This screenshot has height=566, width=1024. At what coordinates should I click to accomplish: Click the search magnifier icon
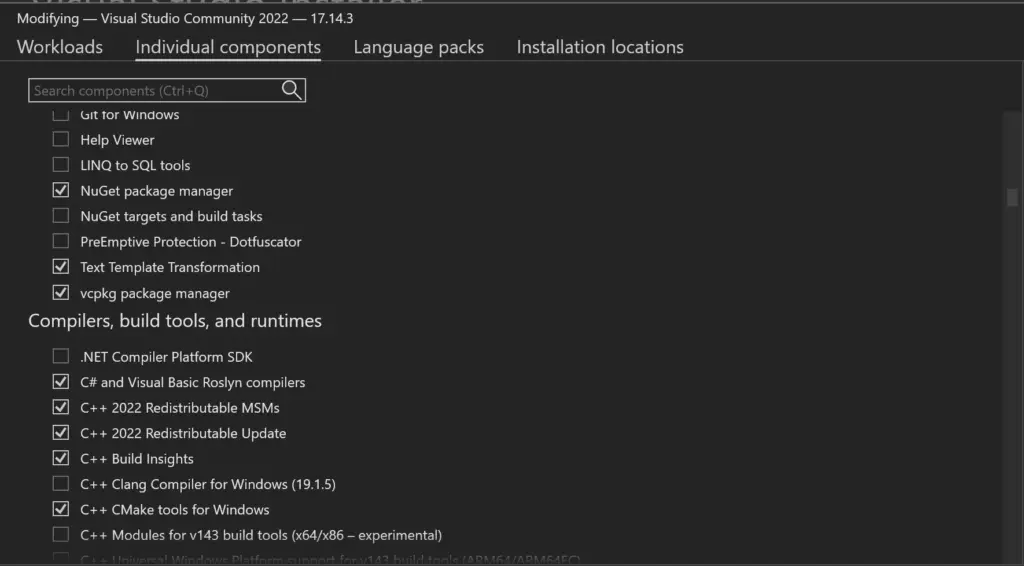click(x=291, y=90)
